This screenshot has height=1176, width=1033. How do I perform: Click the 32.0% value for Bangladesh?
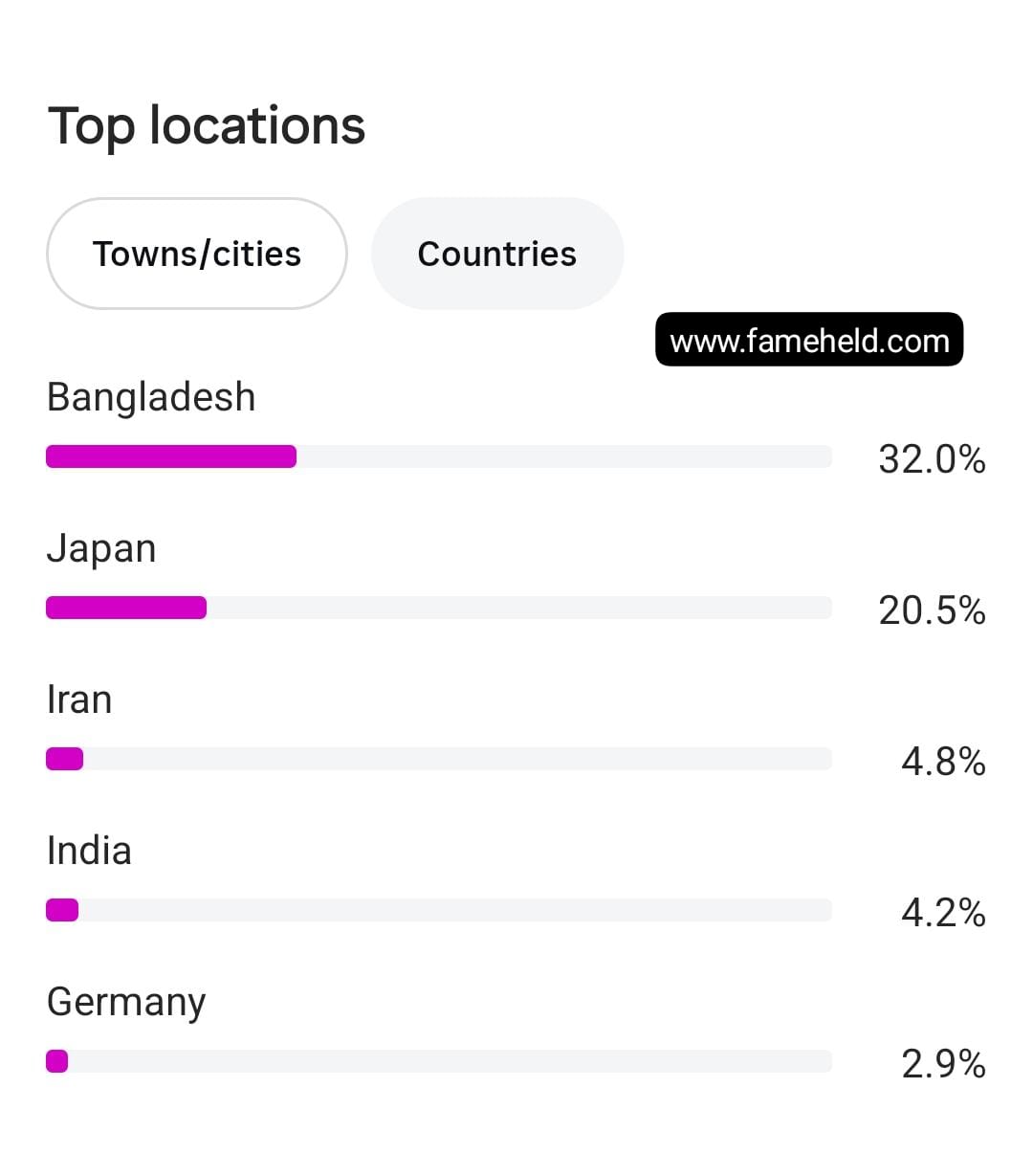pyautogui.click(x=932, y=459)
